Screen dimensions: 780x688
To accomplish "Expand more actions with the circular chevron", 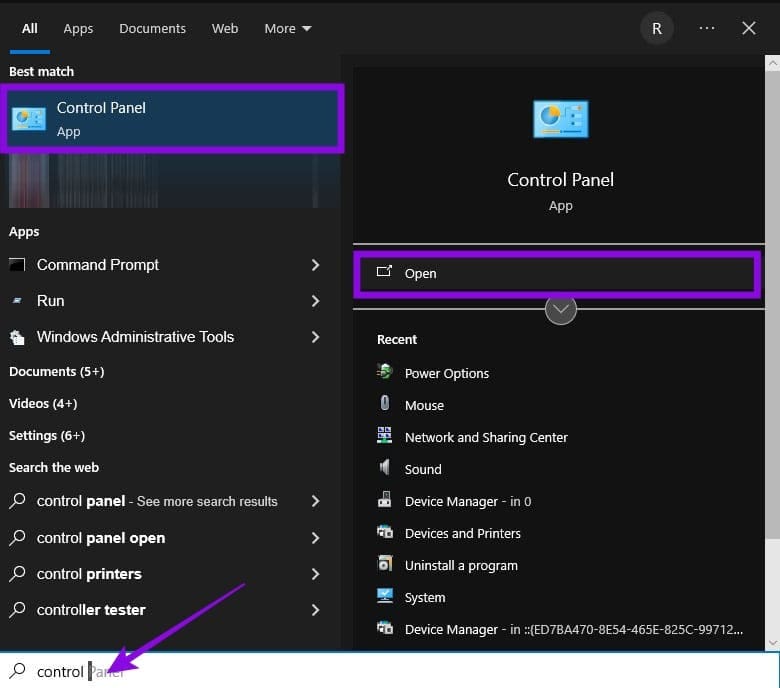I will click(x=561, y=309).
